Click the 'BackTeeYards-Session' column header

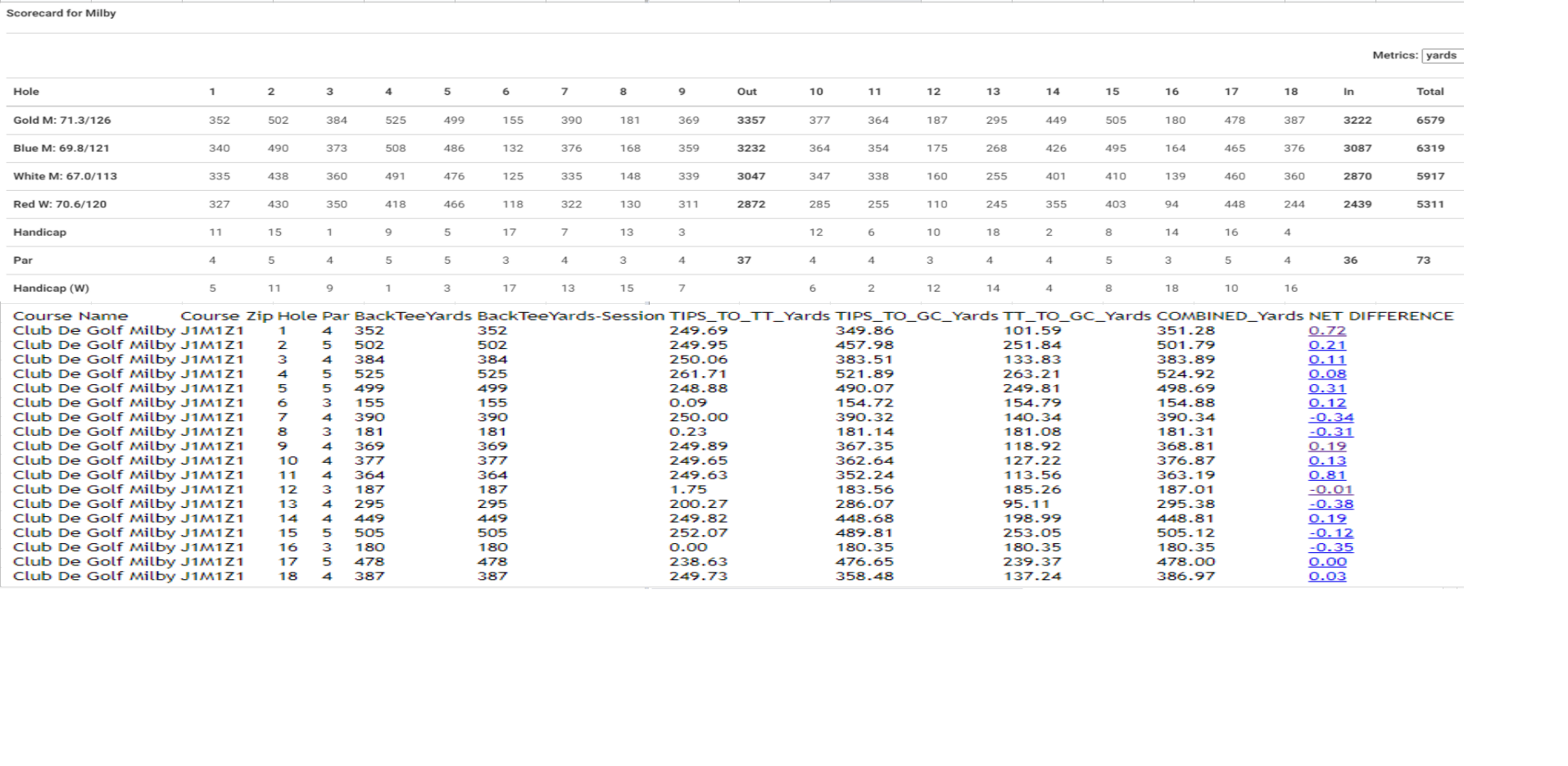[x=571, y=316]
